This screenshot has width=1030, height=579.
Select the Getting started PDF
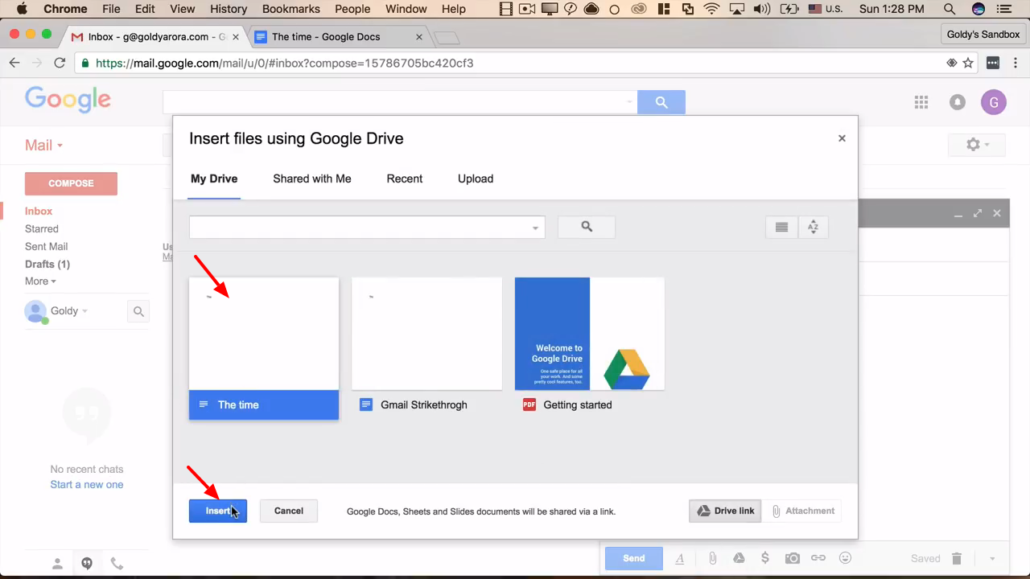click(x=589, y=348)
